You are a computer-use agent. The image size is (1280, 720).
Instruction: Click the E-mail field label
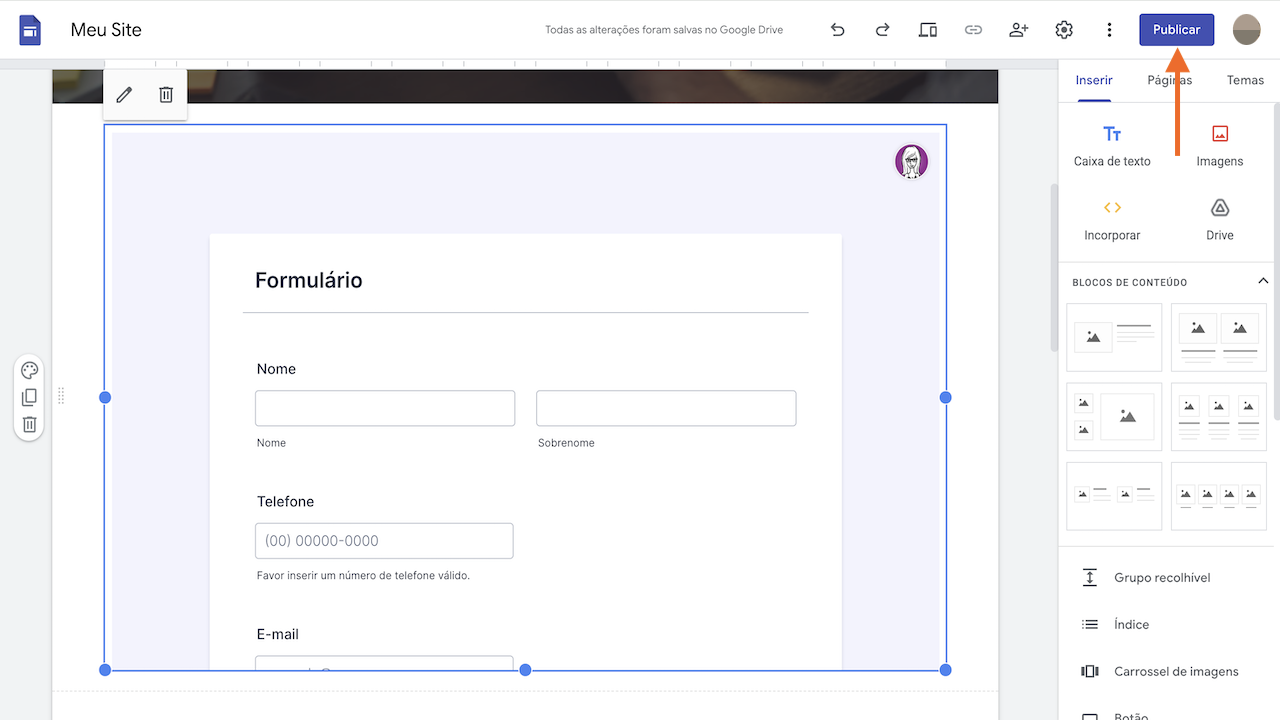(x=278, y=634)
